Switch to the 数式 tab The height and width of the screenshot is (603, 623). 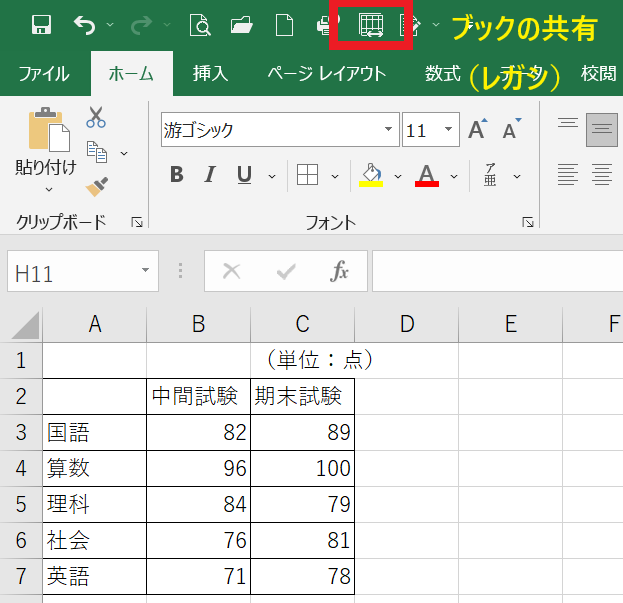pos(443,74)
